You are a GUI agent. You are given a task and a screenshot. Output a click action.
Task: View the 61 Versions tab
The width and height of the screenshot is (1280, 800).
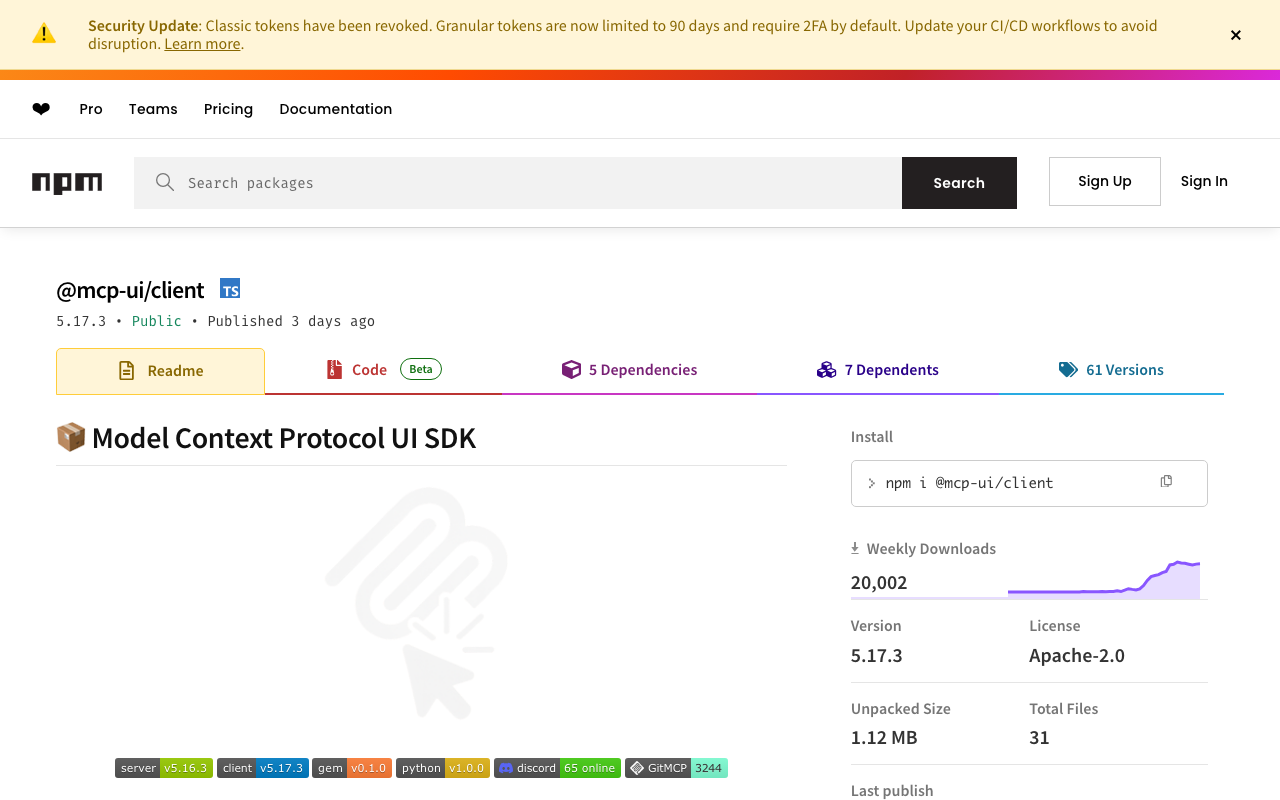[1111, 370]
